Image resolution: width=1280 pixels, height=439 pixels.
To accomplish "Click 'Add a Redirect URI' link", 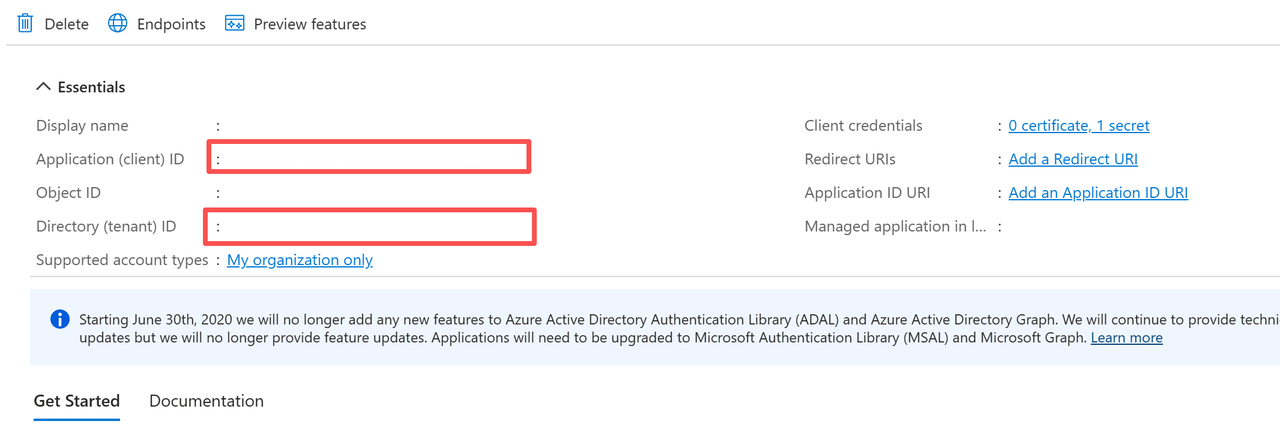I will pos(1073,159).
